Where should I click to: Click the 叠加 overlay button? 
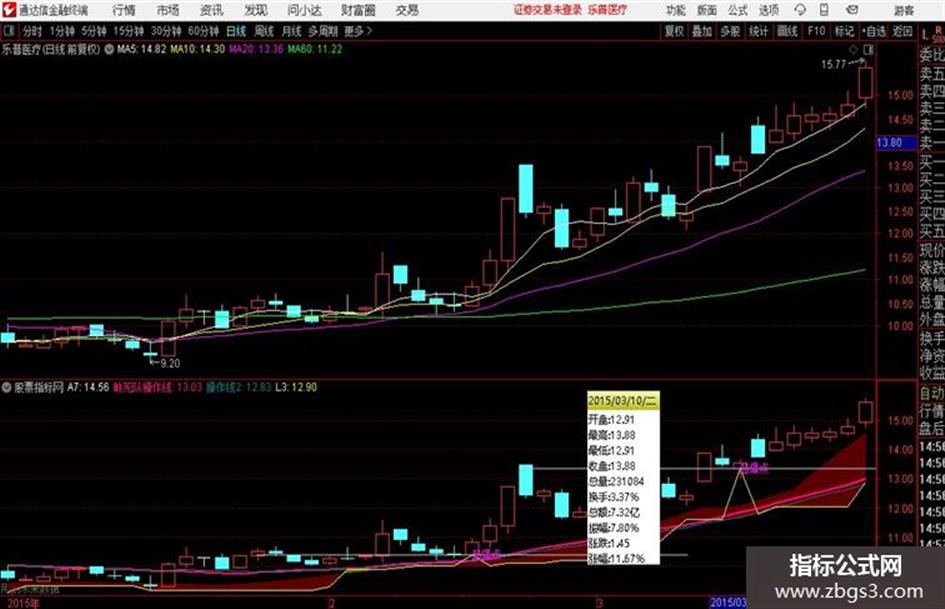(x=702, y=31)
